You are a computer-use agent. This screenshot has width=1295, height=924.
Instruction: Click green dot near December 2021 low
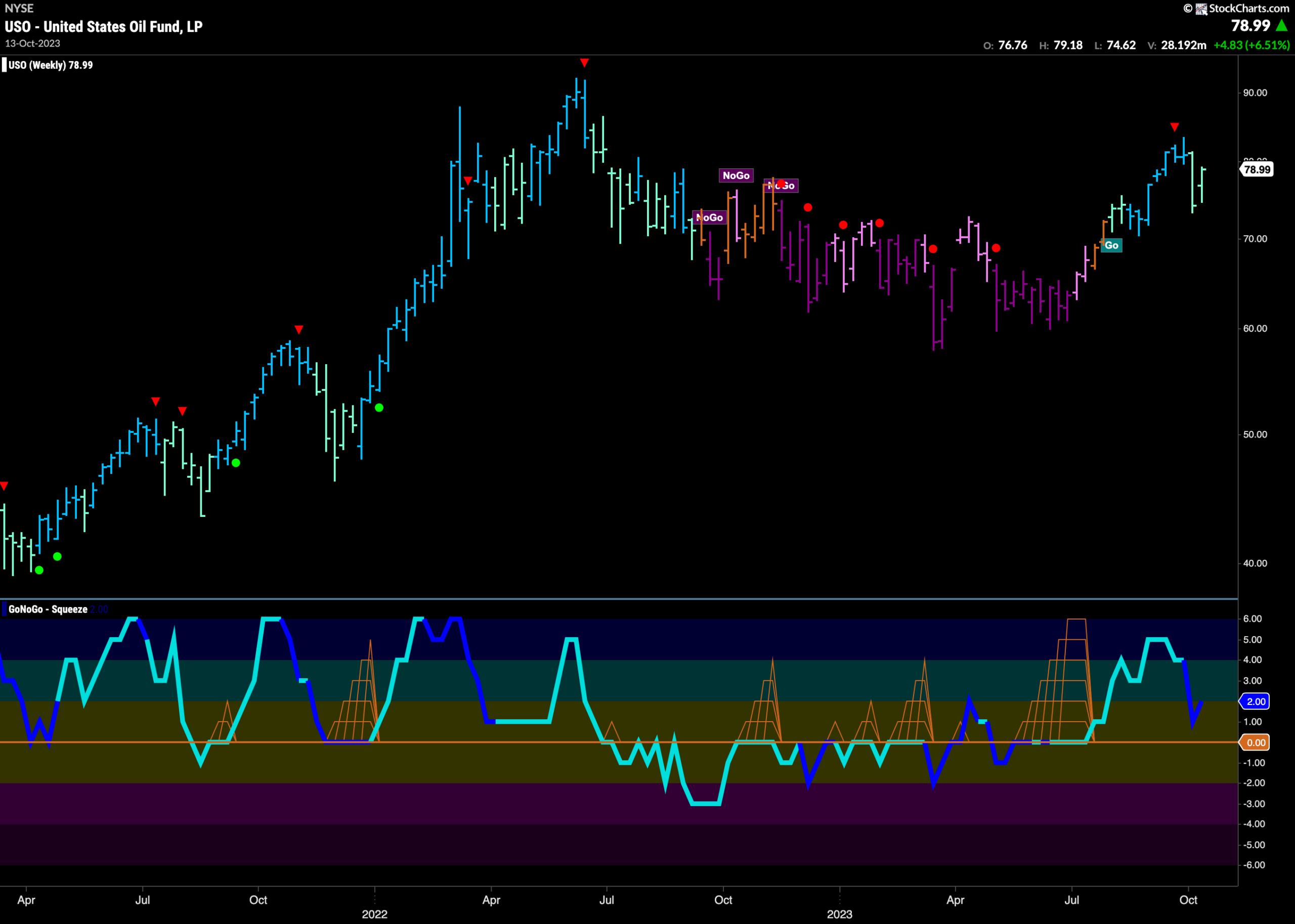379,408
